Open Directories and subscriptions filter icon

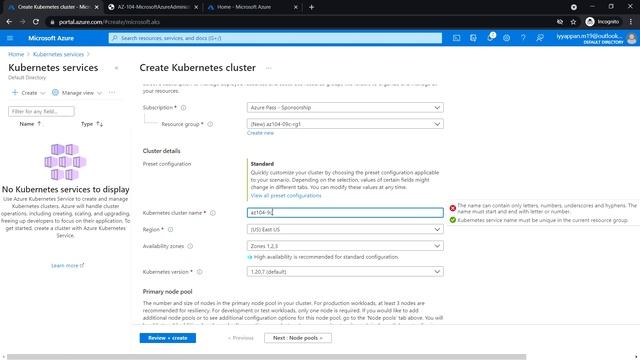pos(473,38)
